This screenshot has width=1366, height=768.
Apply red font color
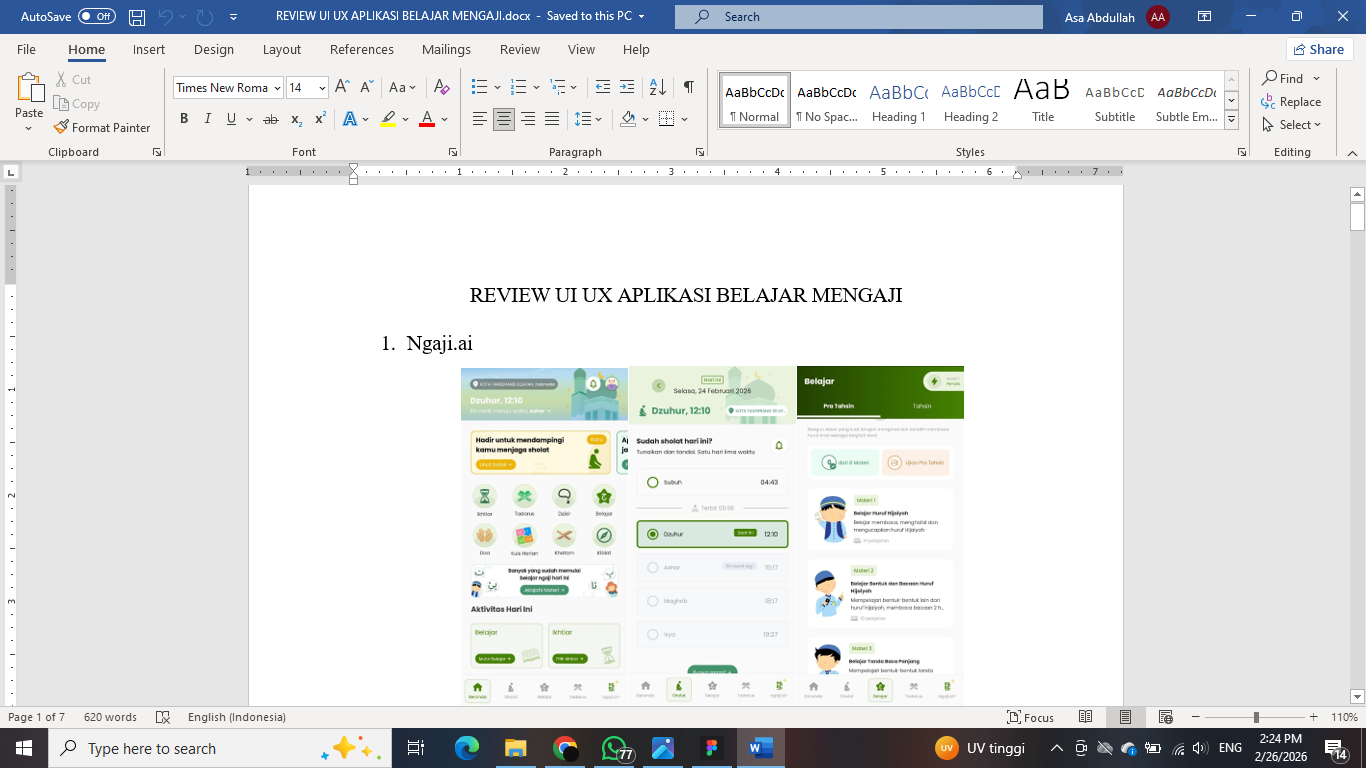tap(427, 119)
